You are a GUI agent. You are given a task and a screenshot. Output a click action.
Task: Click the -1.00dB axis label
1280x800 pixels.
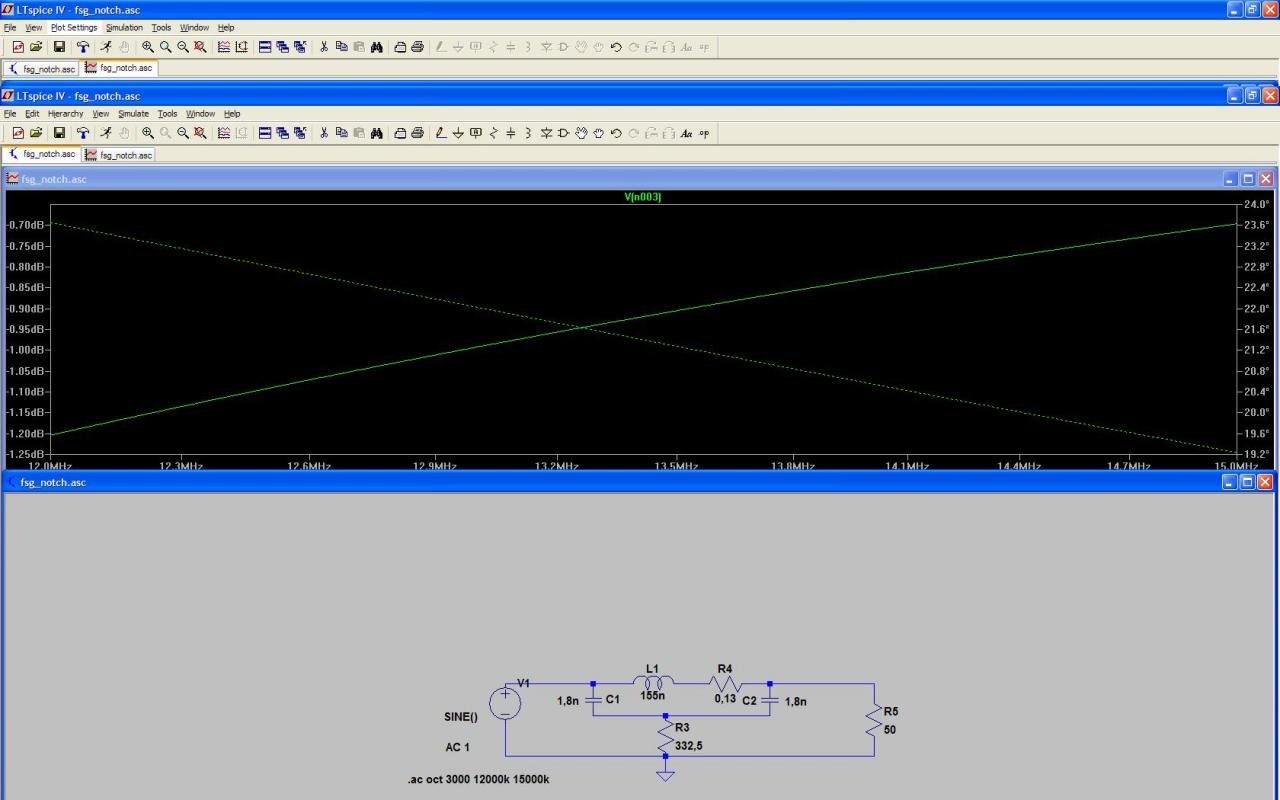coord(26,350)
